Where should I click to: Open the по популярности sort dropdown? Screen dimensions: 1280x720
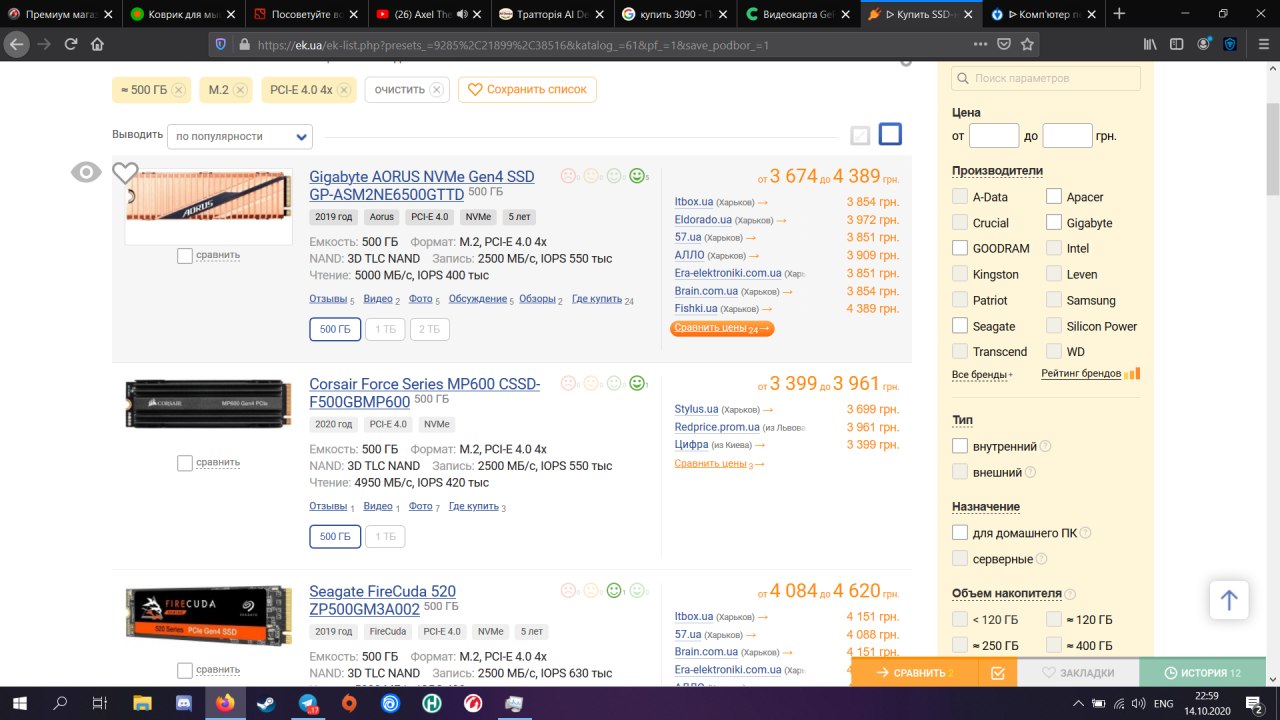coord(240,136)
